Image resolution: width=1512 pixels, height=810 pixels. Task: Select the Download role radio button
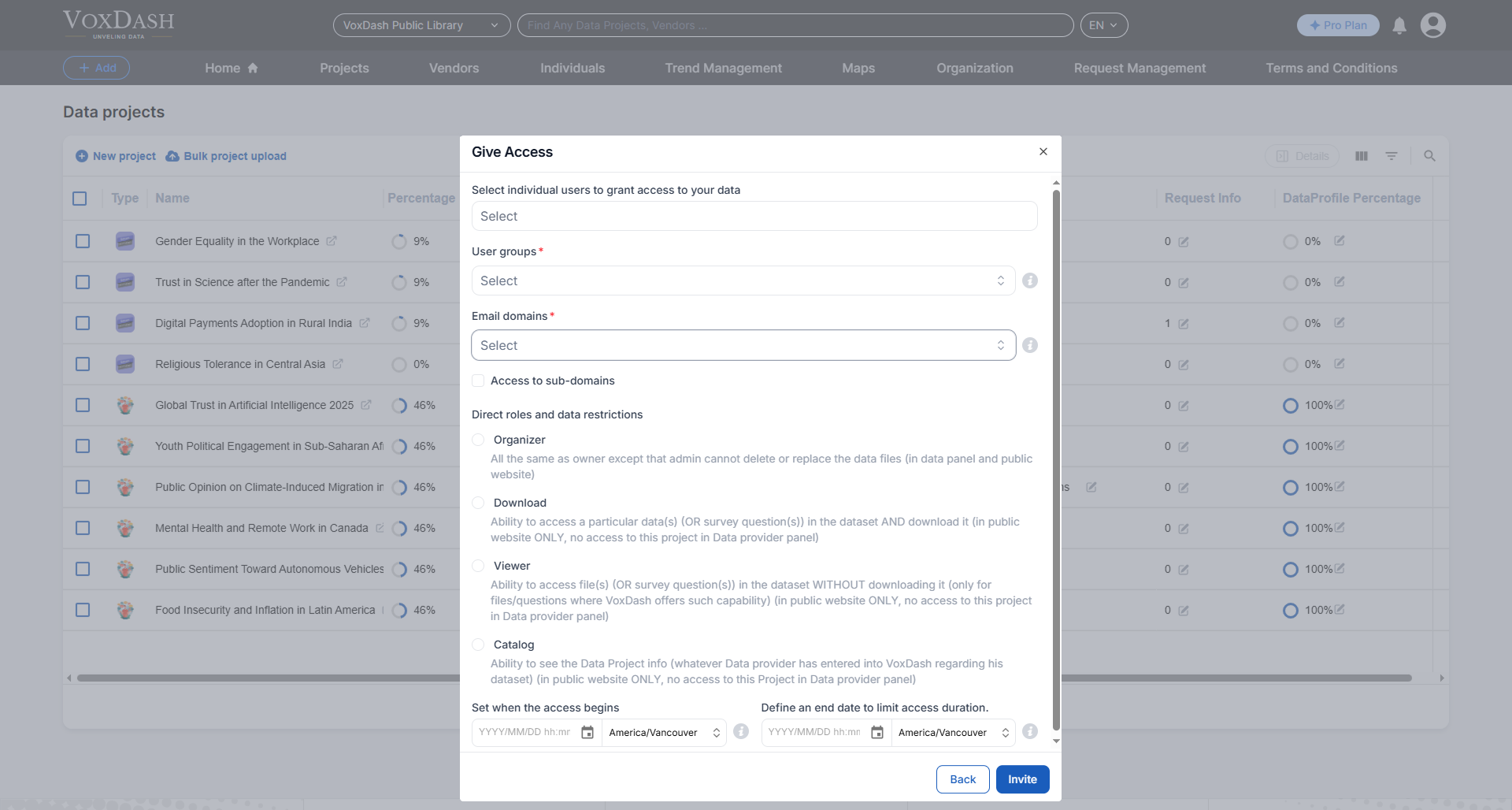point(478,503)
